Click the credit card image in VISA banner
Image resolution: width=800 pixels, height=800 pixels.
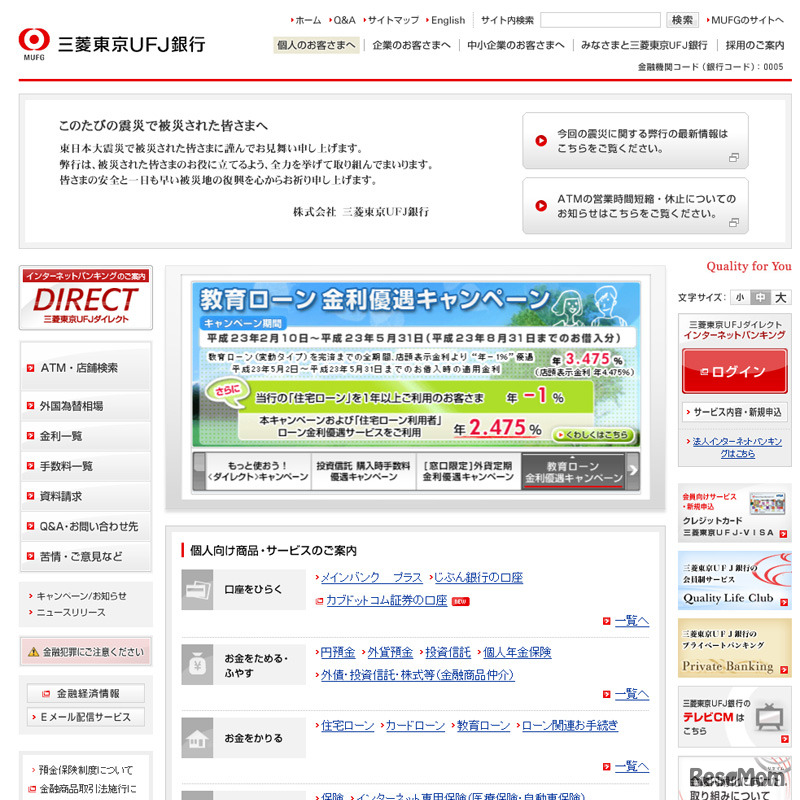pos(767,504)
